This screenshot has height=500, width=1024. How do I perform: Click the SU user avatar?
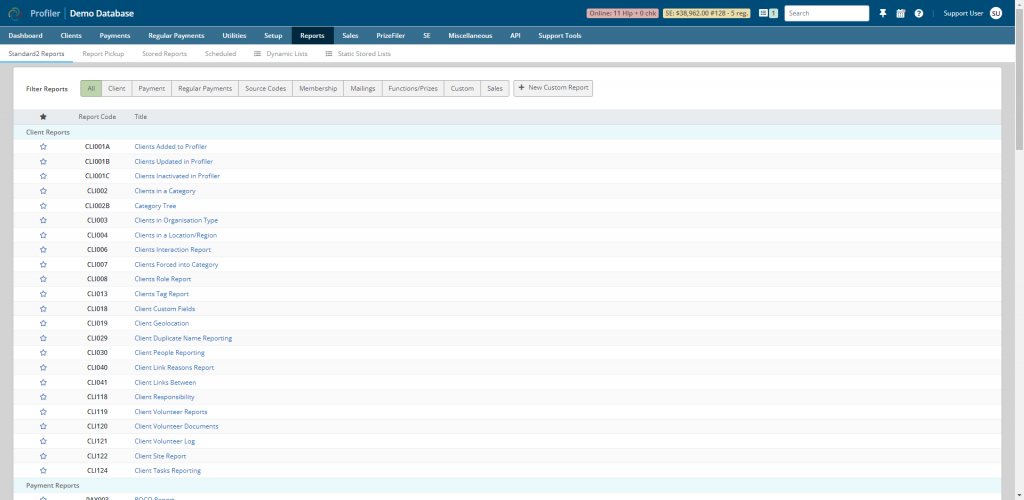point(996,13)
